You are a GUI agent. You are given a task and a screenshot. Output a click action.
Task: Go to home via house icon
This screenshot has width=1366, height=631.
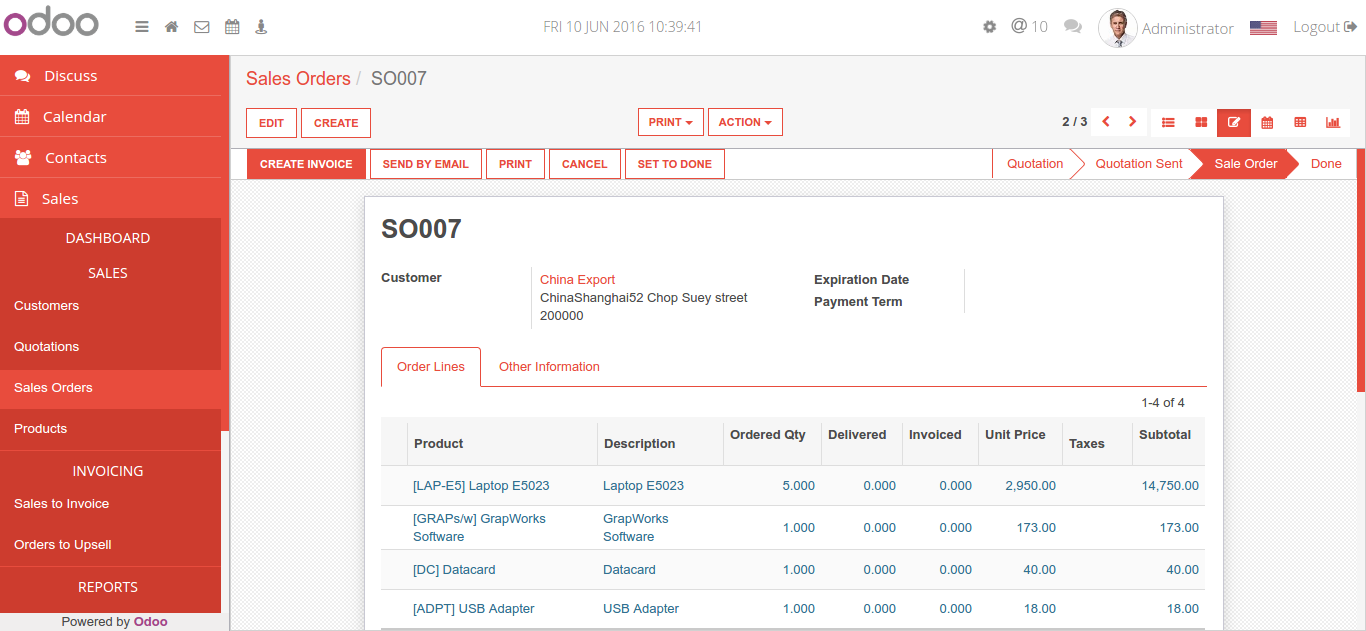tap(172, 27)
